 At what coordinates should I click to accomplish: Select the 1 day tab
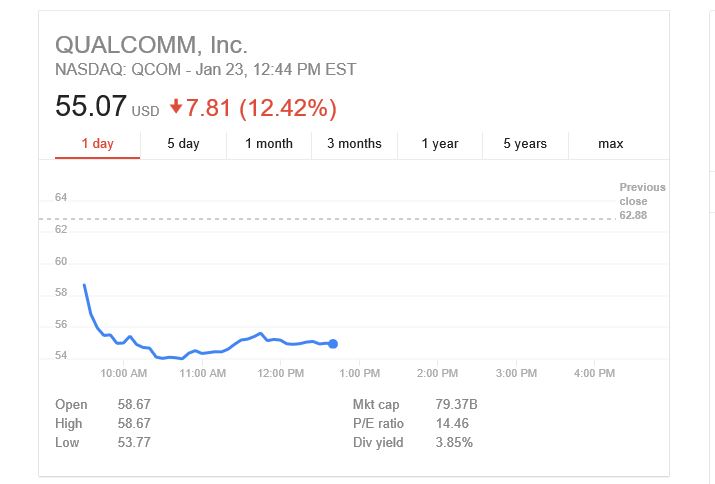pyautogui.click(x=97, y=144)
